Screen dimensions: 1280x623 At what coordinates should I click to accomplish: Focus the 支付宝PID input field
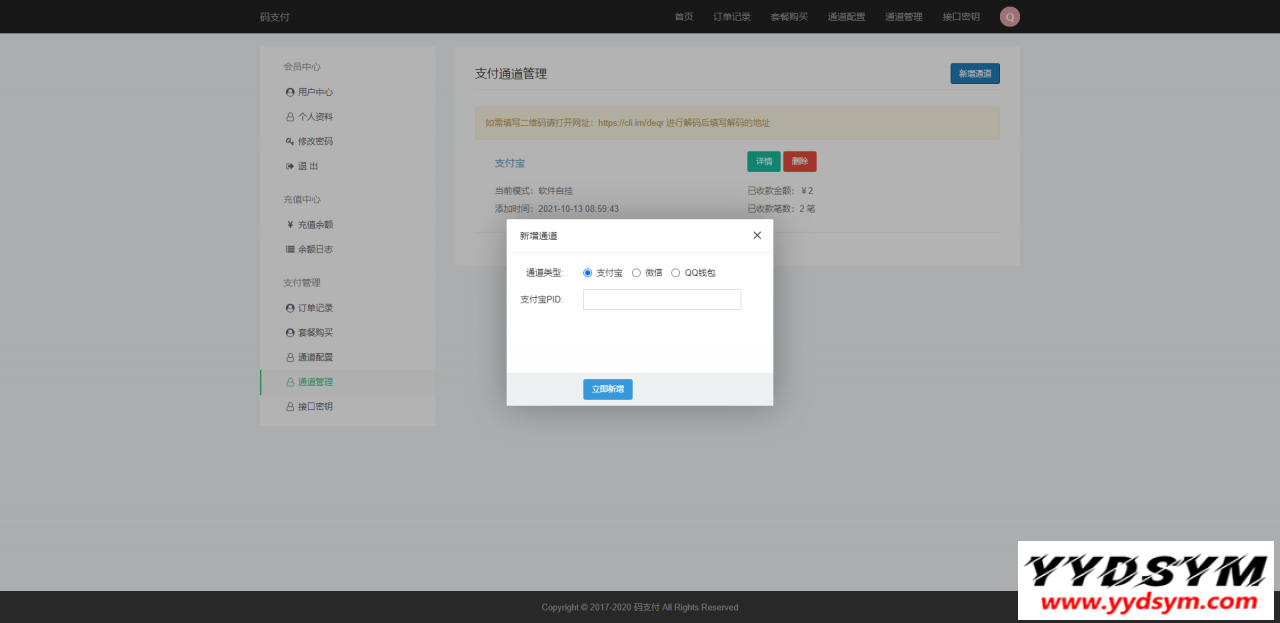662,300
